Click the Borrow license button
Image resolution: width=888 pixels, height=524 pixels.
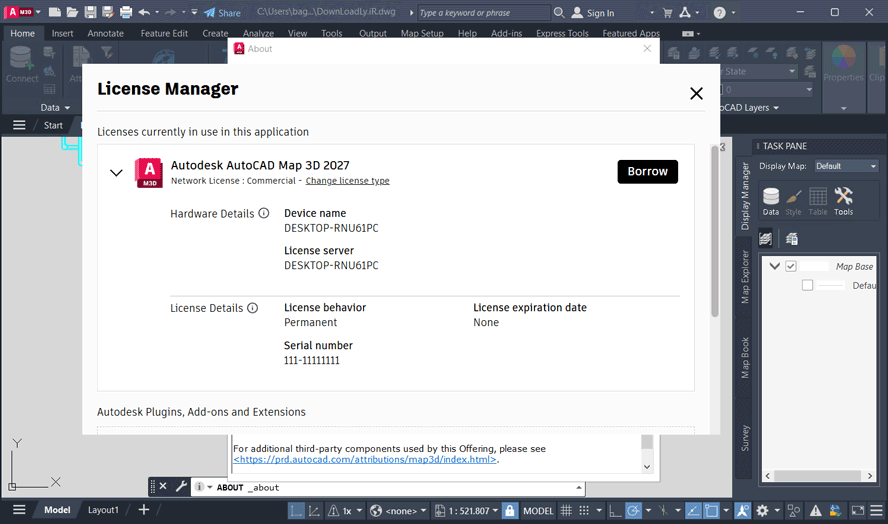647,172
